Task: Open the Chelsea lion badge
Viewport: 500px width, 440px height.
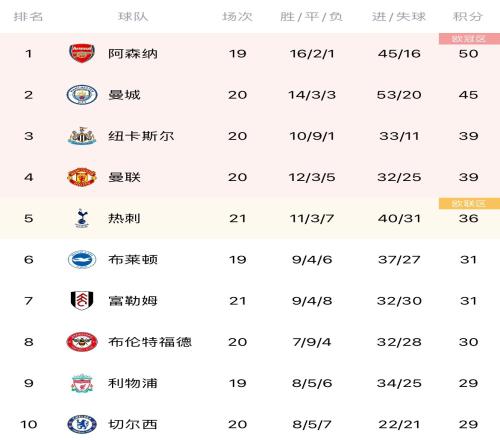Action: pos(82,424)
